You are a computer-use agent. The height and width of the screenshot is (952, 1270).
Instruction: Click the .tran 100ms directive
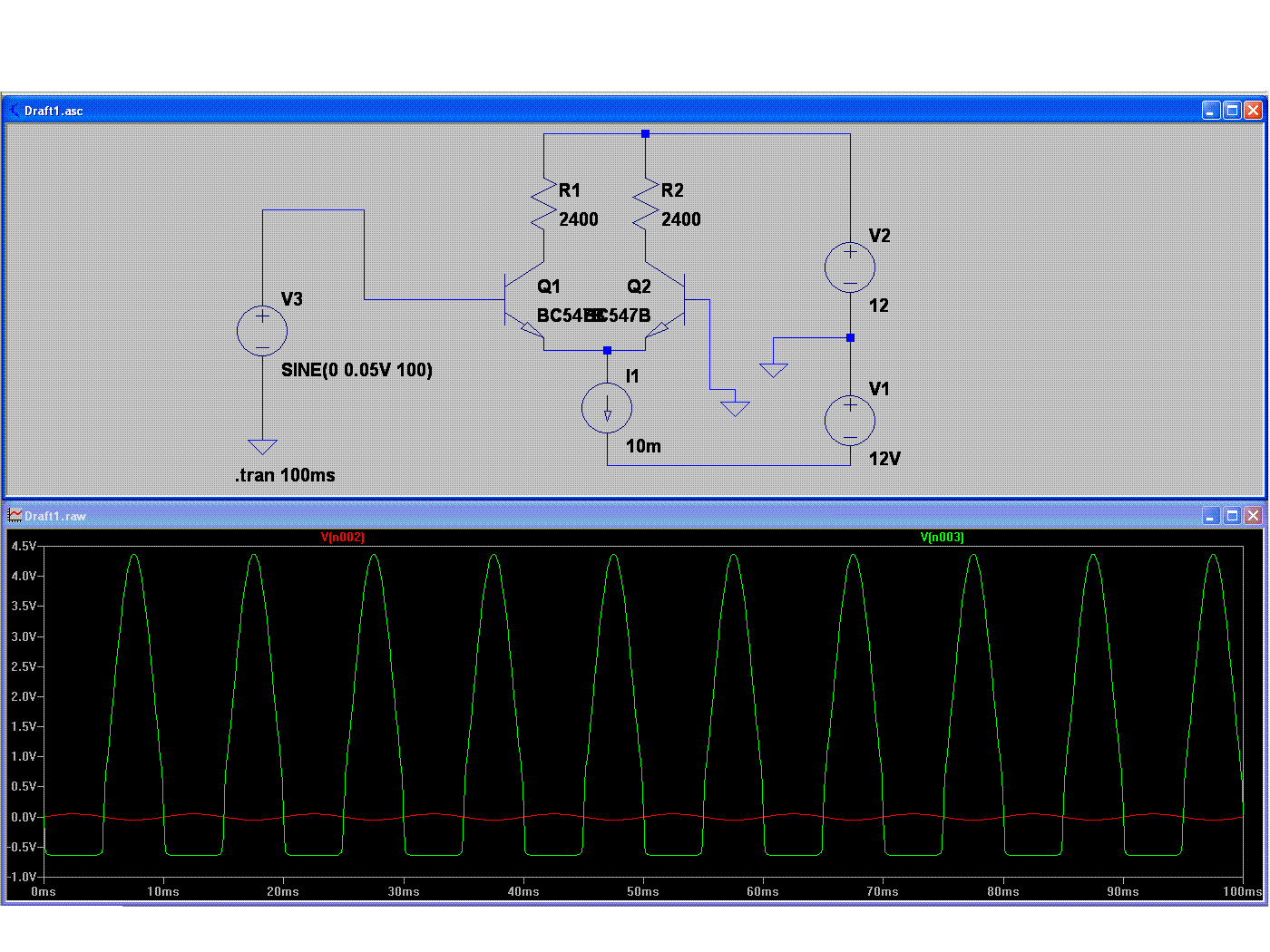(x=285, y=475)
